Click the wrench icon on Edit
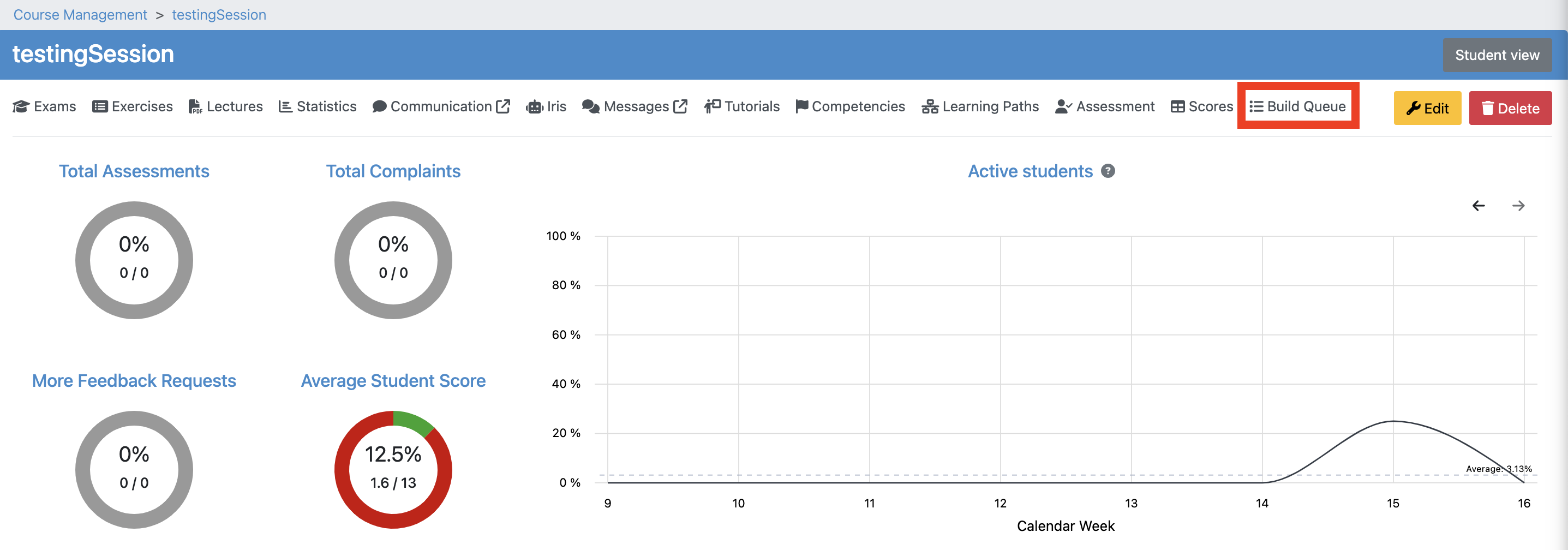Viewport: 1568px width, 550px height. tap(1414, 109)
